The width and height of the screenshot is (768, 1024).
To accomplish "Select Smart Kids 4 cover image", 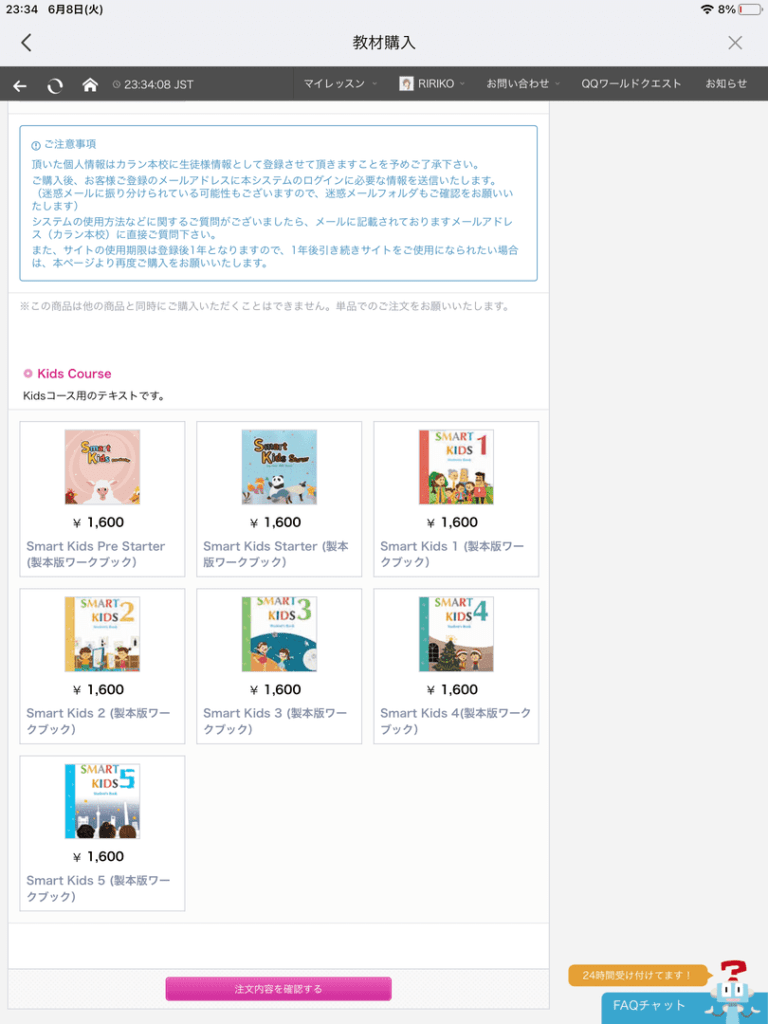I will tap(456, 634).
